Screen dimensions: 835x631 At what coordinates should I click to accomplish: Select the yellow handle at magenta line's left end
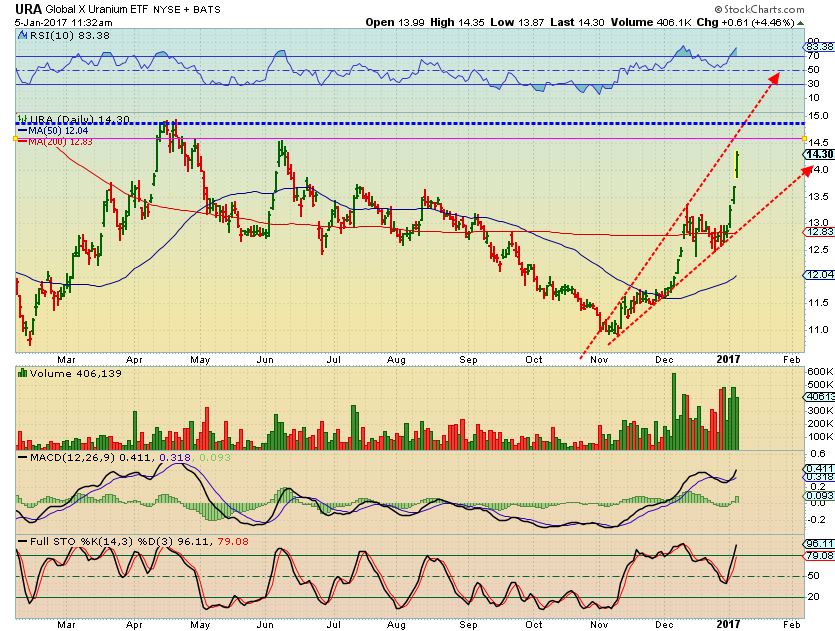click(x=15, y=138)
